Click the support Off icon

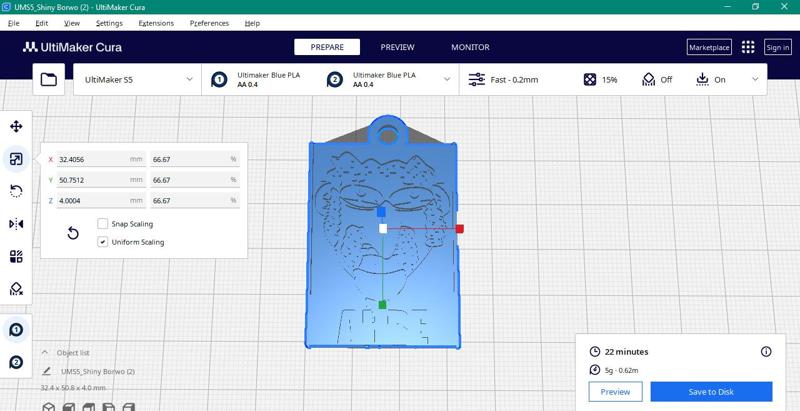pos(648,80)
